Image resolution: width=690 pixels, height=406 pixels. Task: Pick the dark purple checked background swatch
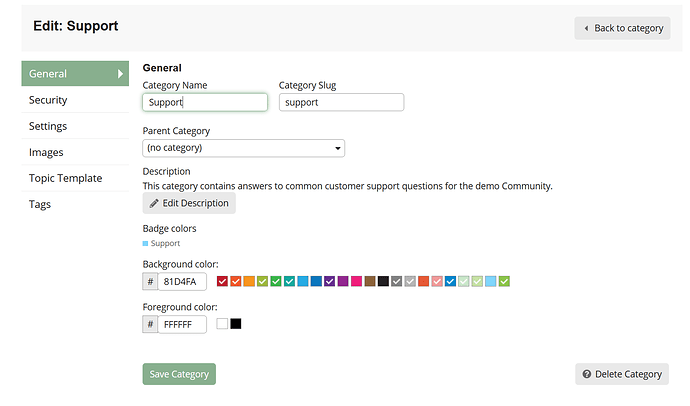click(x=330, y=281)
